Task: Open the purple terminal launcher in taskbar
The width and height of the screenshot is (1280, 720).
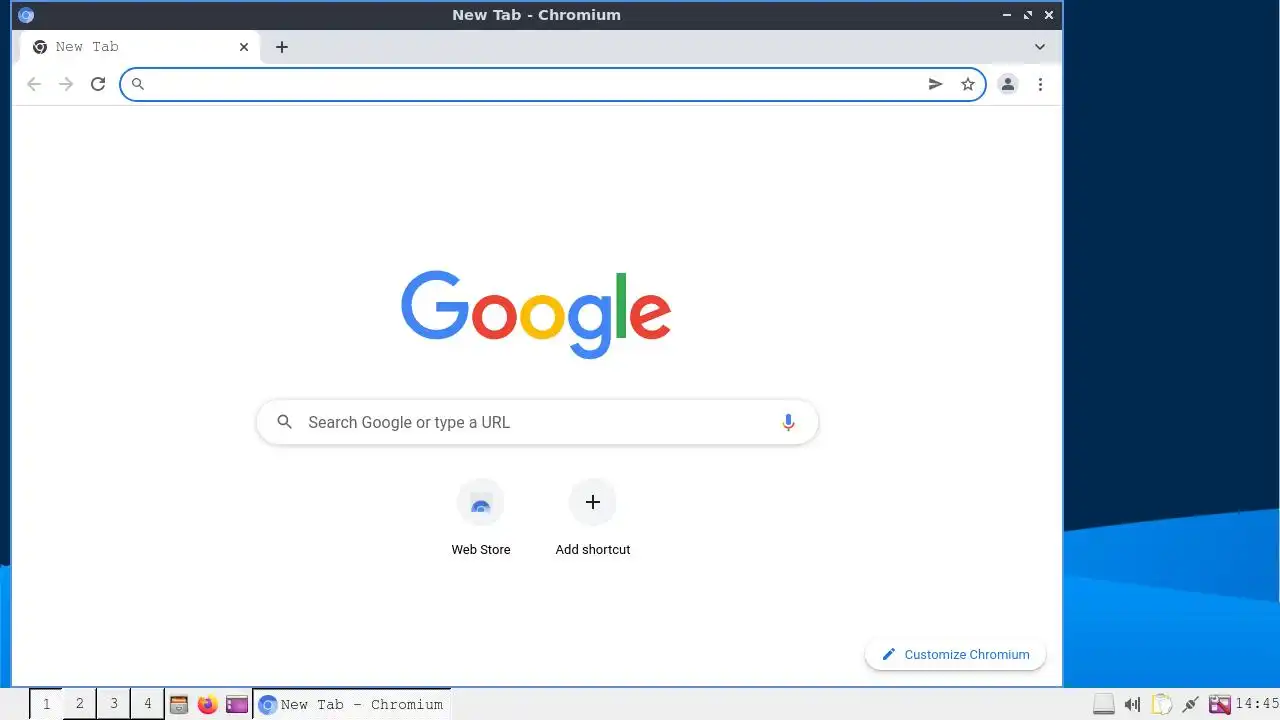Action: point(237,704)
